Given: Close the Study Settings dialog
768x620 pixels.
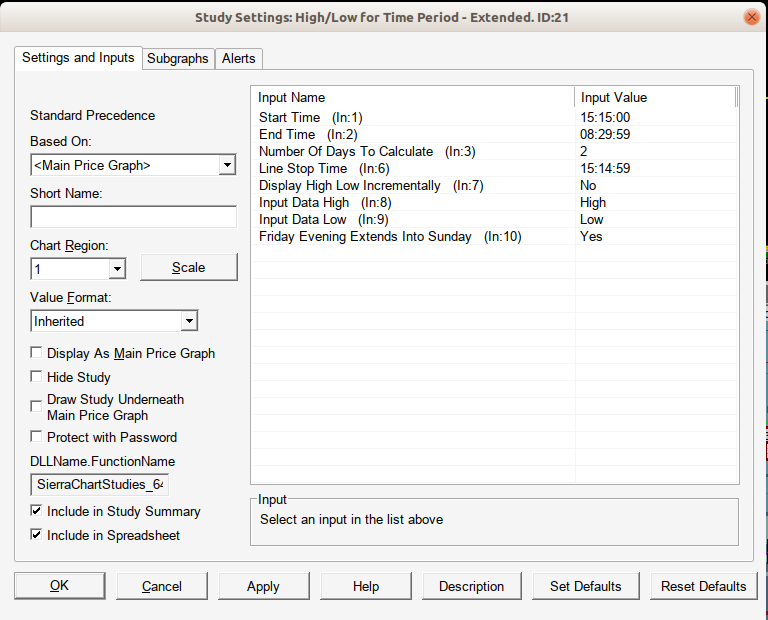Looking at the screenshot, I should [x=751, y=17].
